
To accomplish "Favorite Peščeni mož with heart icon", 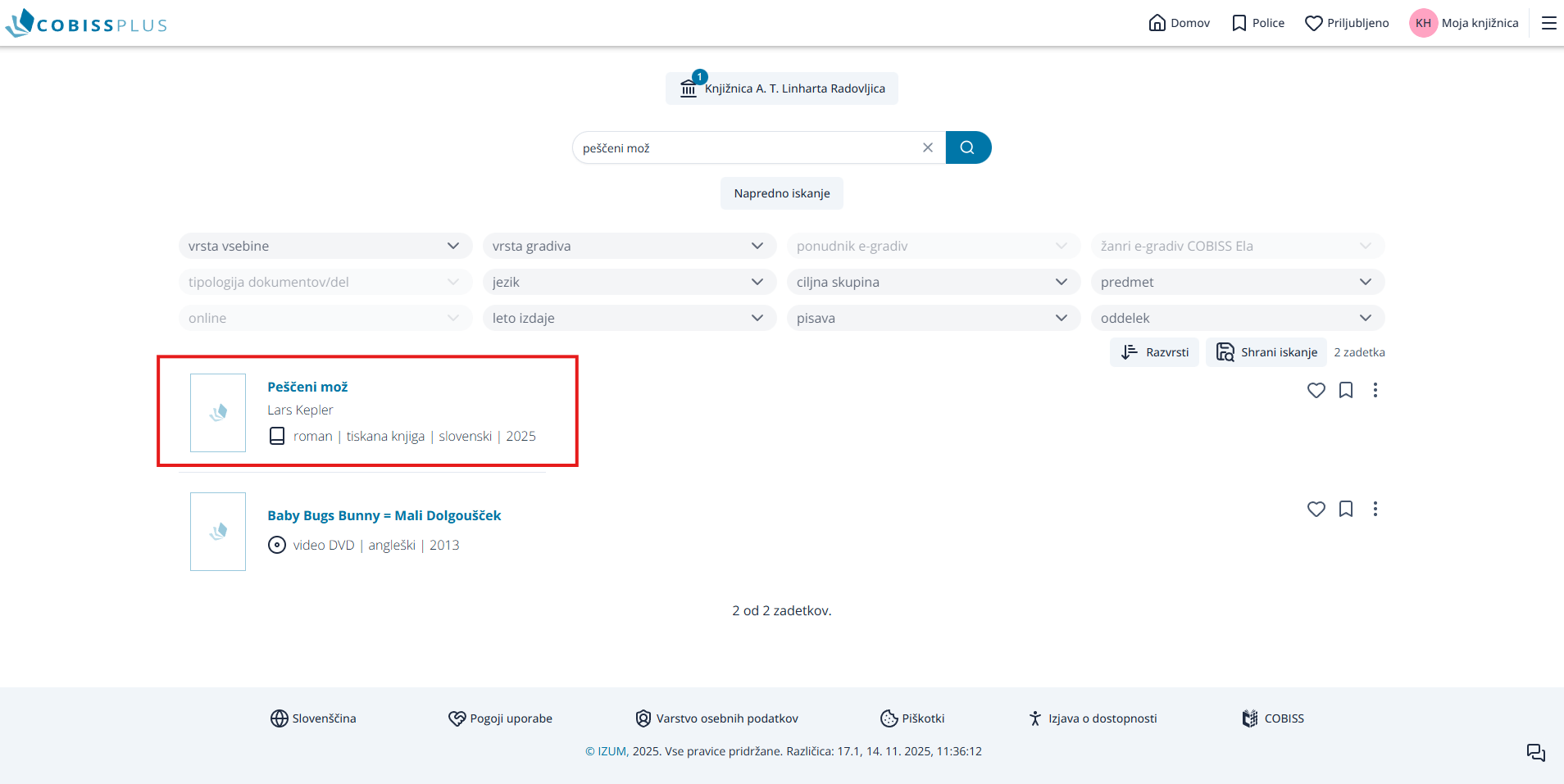I will tap(1316, 390).
